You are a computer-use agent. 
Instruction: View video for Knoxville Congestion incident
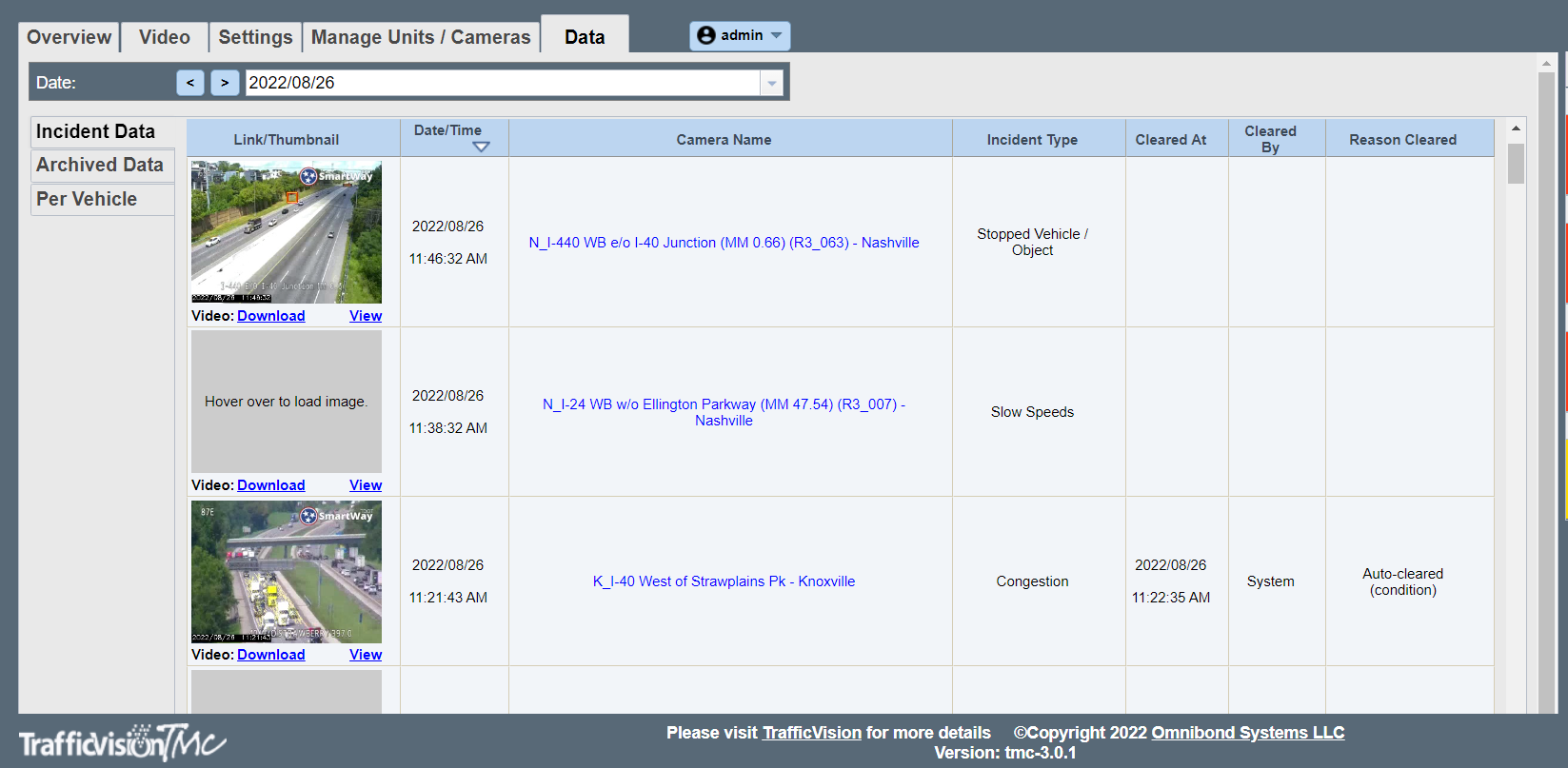[x=366, y=655]
